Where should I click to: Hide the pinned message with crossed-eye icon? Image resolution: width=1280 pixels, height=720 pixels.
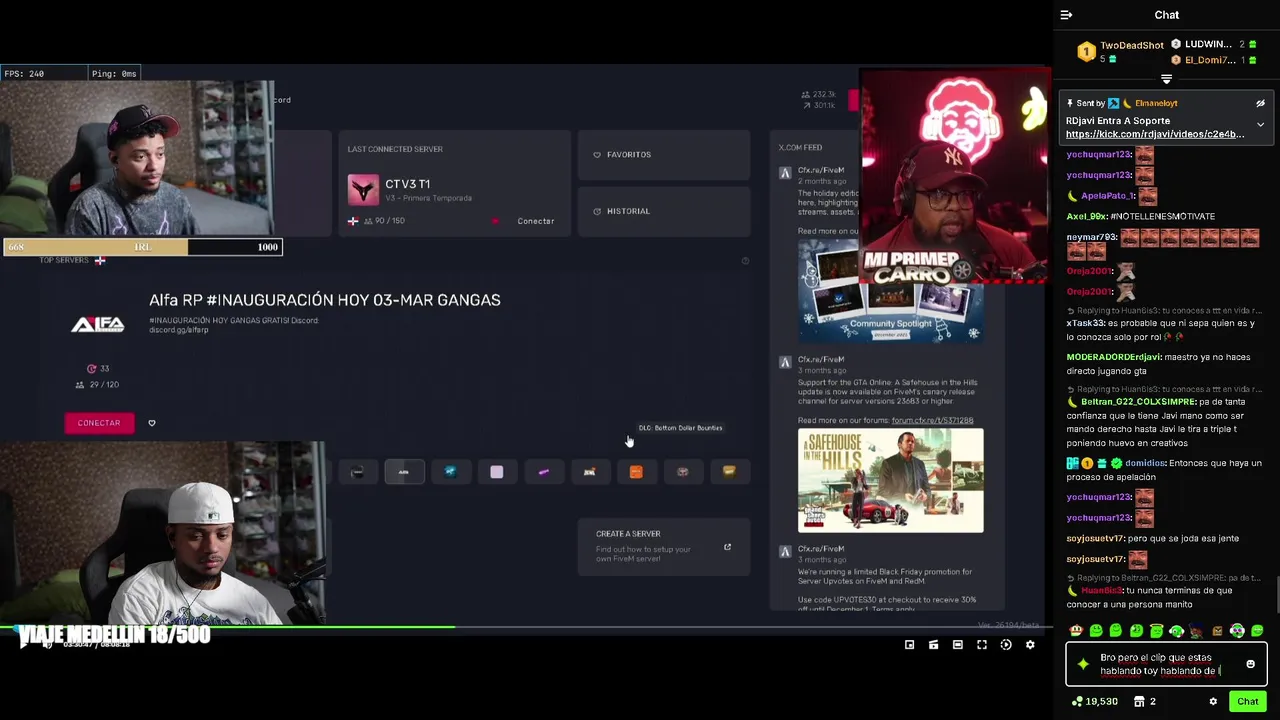1260,103
